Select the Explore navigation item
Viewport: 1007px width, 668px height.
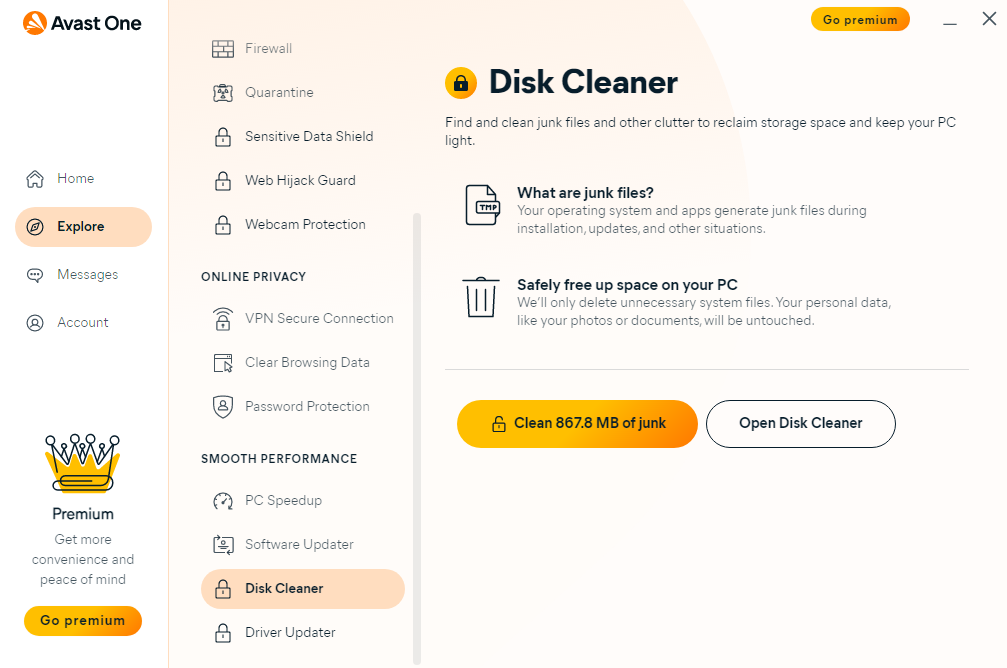(x=83, y=227)
